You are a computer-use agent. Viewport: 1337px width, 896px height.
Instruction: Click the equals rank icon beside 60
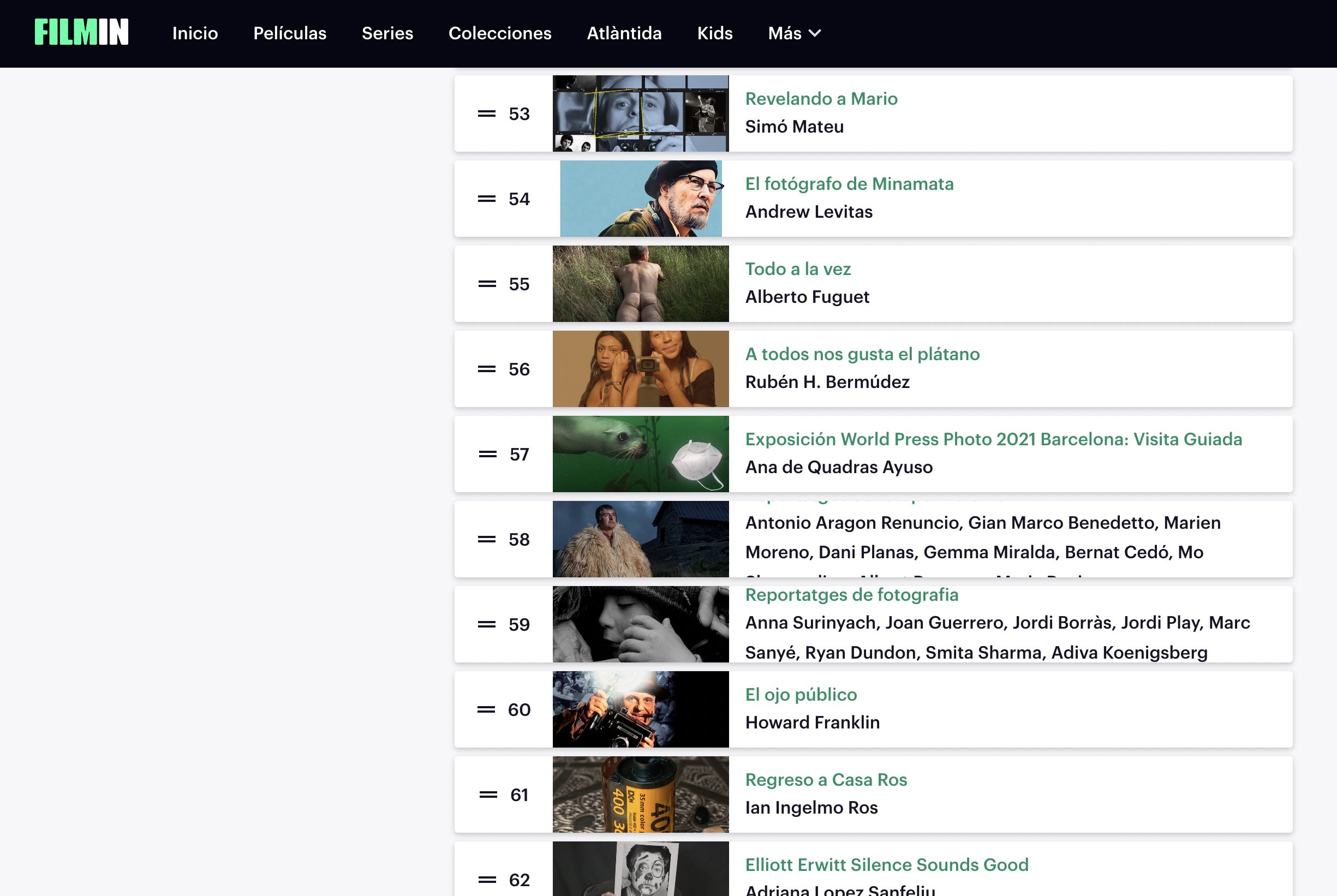[486, 710]
